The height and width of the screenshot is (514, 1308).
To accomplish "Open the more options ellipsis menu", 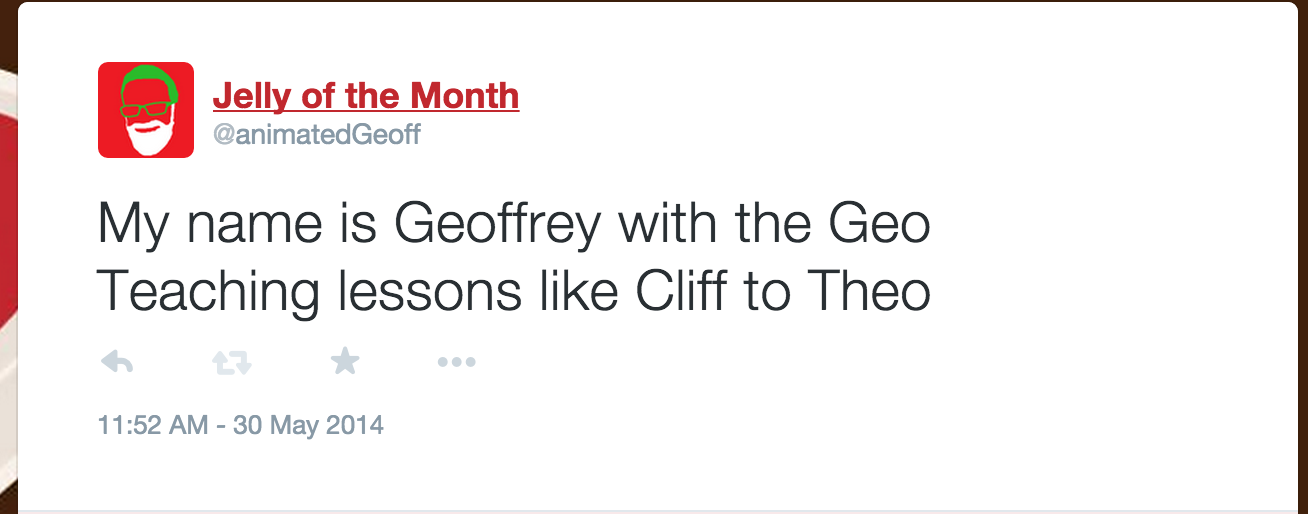I will click(457, 363).
